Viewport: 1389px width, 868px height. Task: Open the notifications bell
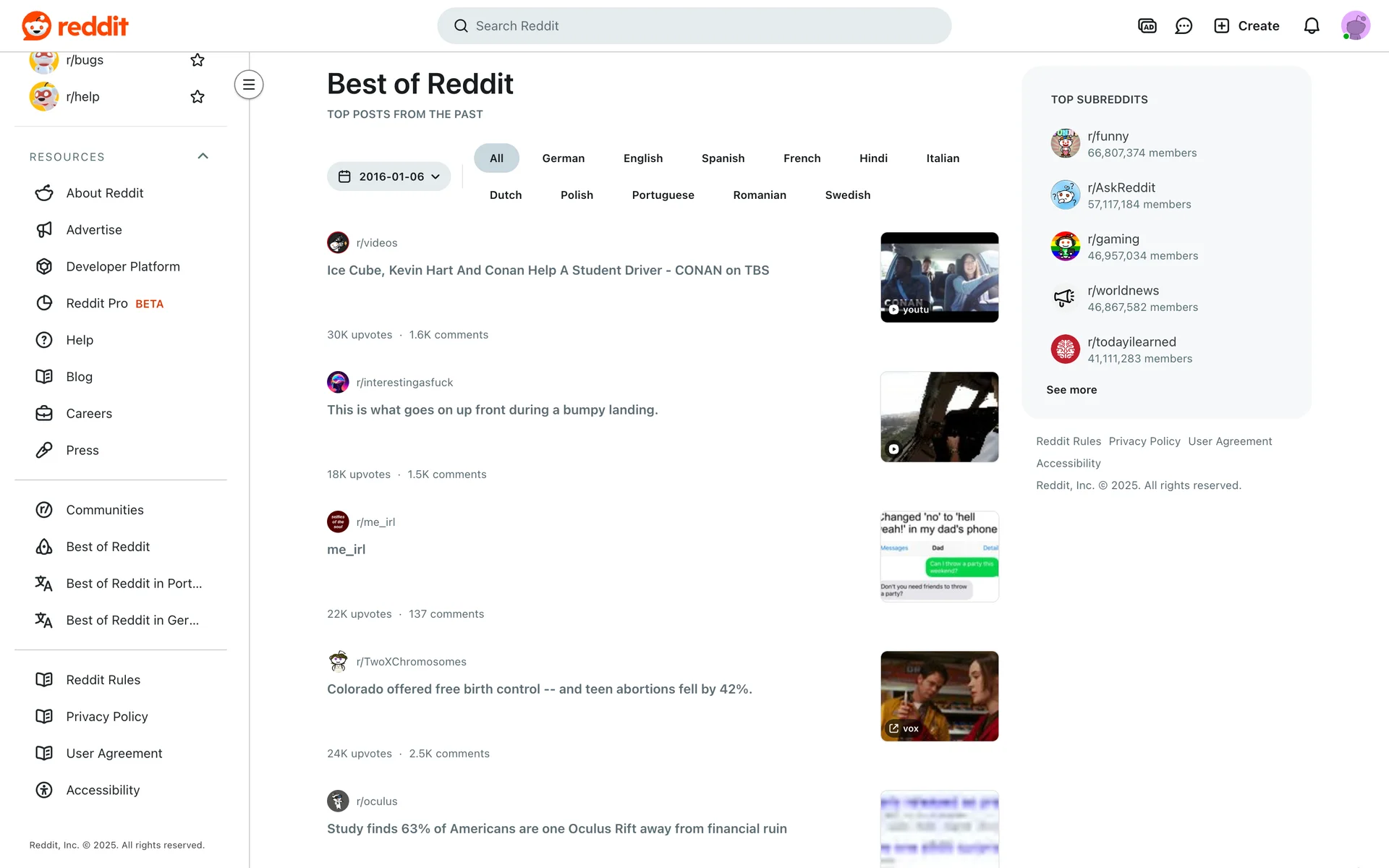click(x=1312, y=26)
